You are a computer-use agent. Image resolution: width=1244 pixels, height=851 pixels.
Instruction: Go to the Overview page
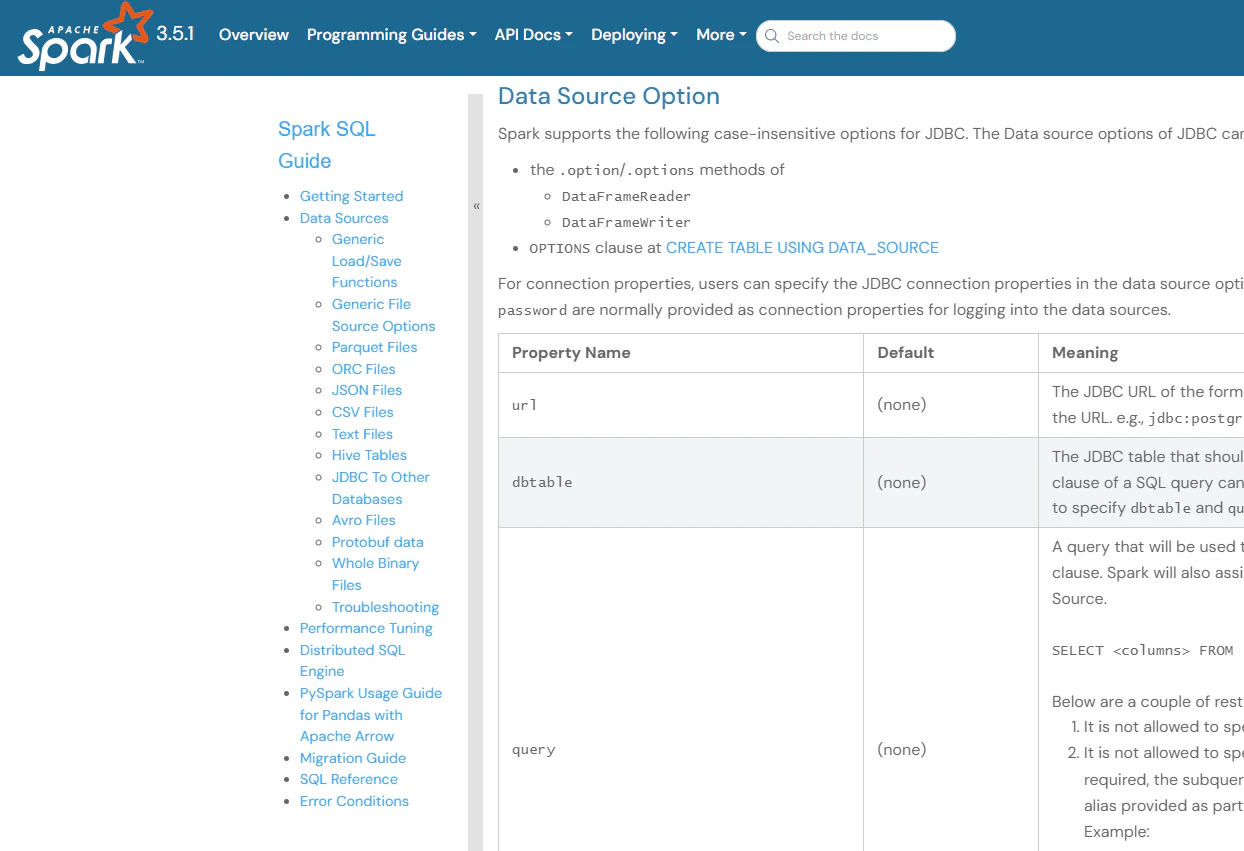254,35
